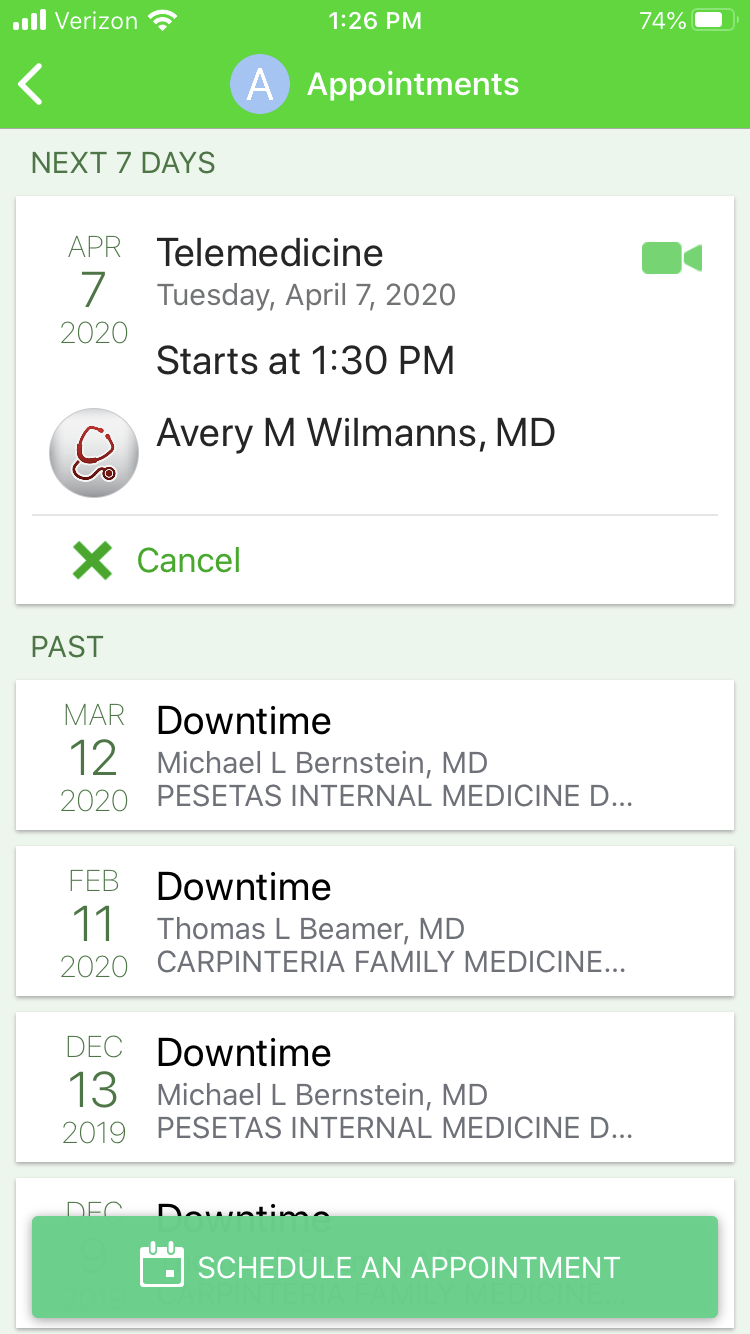Viewport: 750px width, 1334px height.
Task: Tap the Avery M Wilmanns, MD provider name
Action: coord(356,433)
